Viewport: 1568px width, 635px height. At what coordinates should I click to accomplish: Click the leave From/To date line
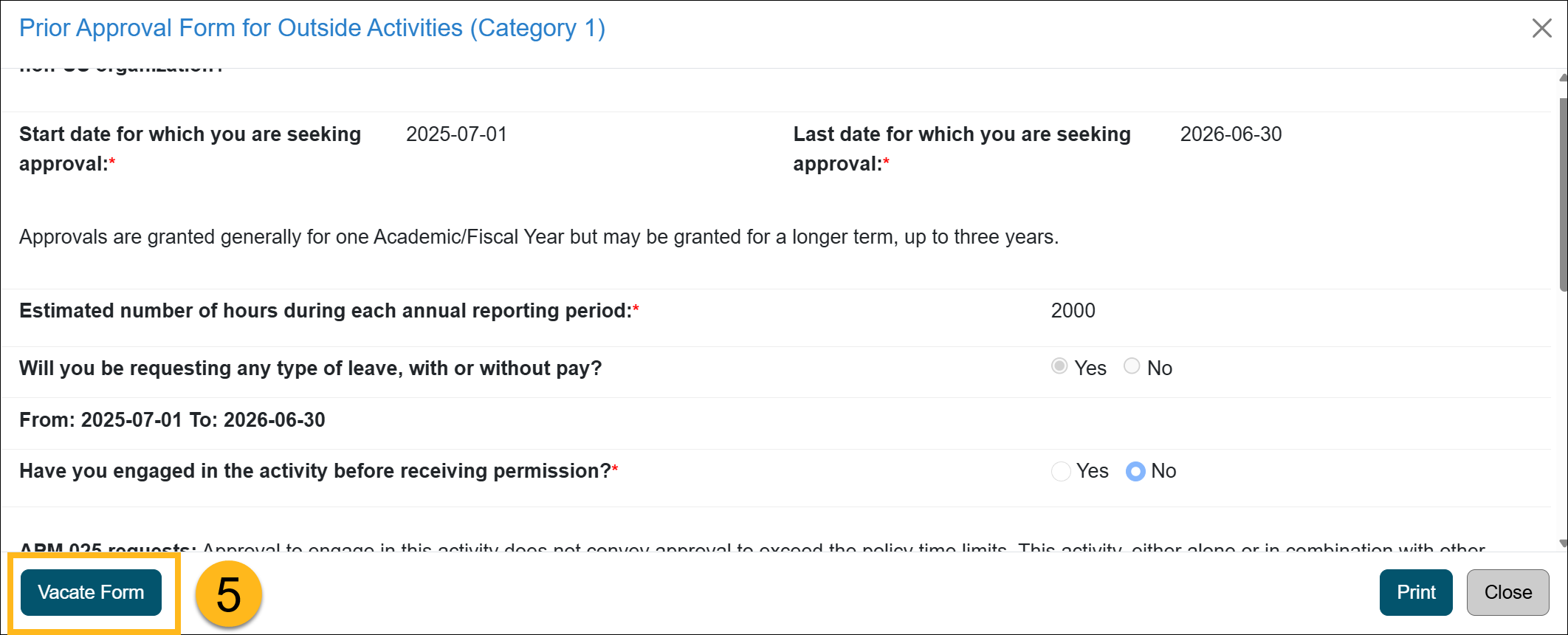tap(172, 420)
